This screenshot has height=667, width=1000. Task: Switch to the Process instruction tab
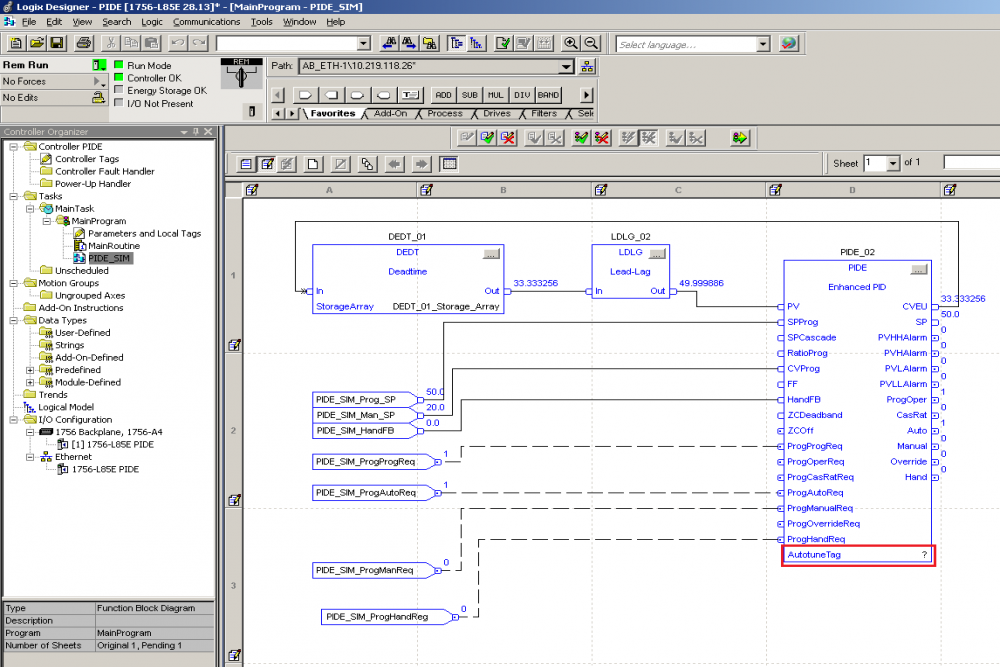pos(445,114)
